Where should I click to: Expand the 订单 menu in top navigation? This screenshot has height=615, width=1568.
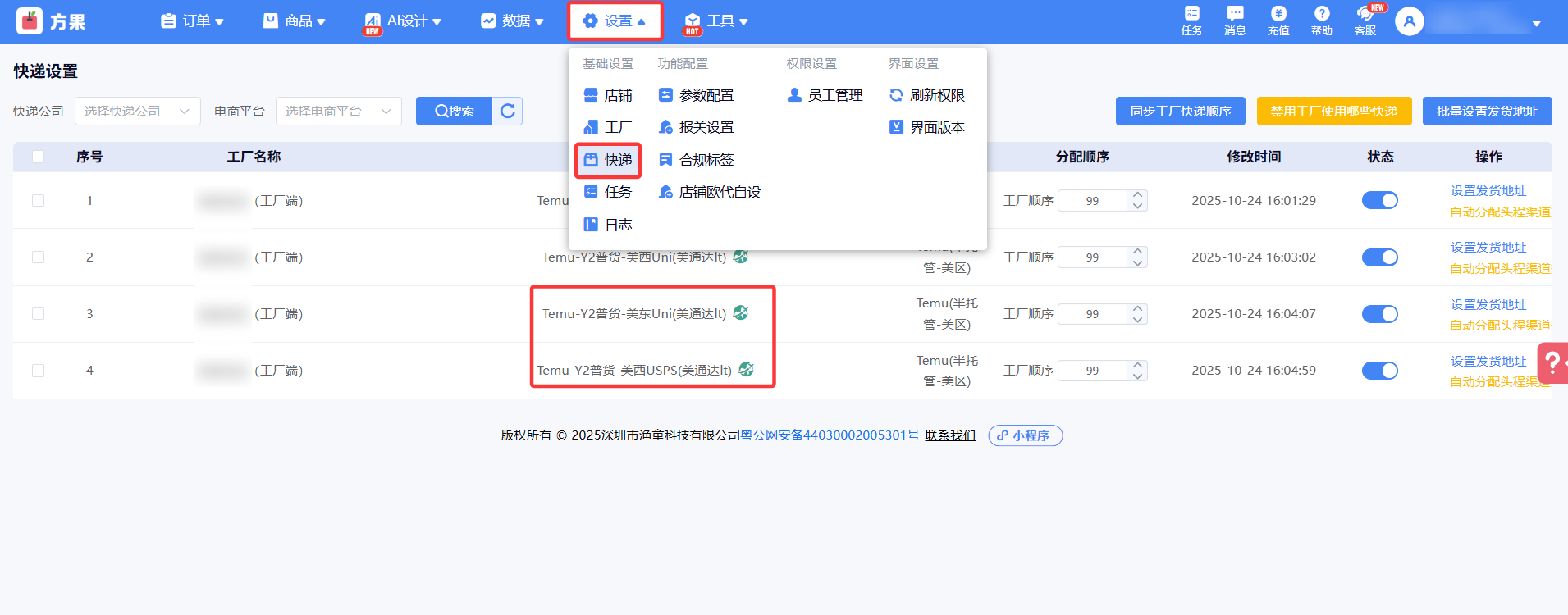click(193, 21)
